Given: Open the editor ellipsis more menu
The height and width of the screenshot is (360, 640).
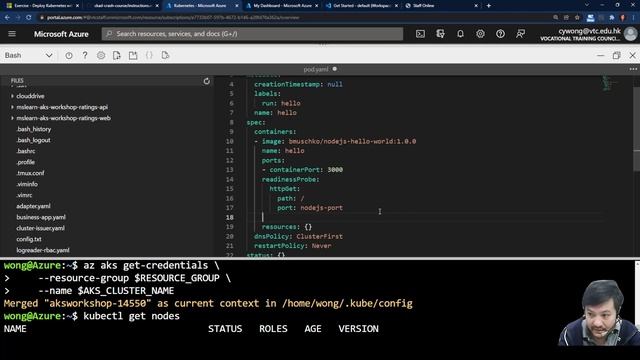Looking at the screenshot, I should [633, 69].
